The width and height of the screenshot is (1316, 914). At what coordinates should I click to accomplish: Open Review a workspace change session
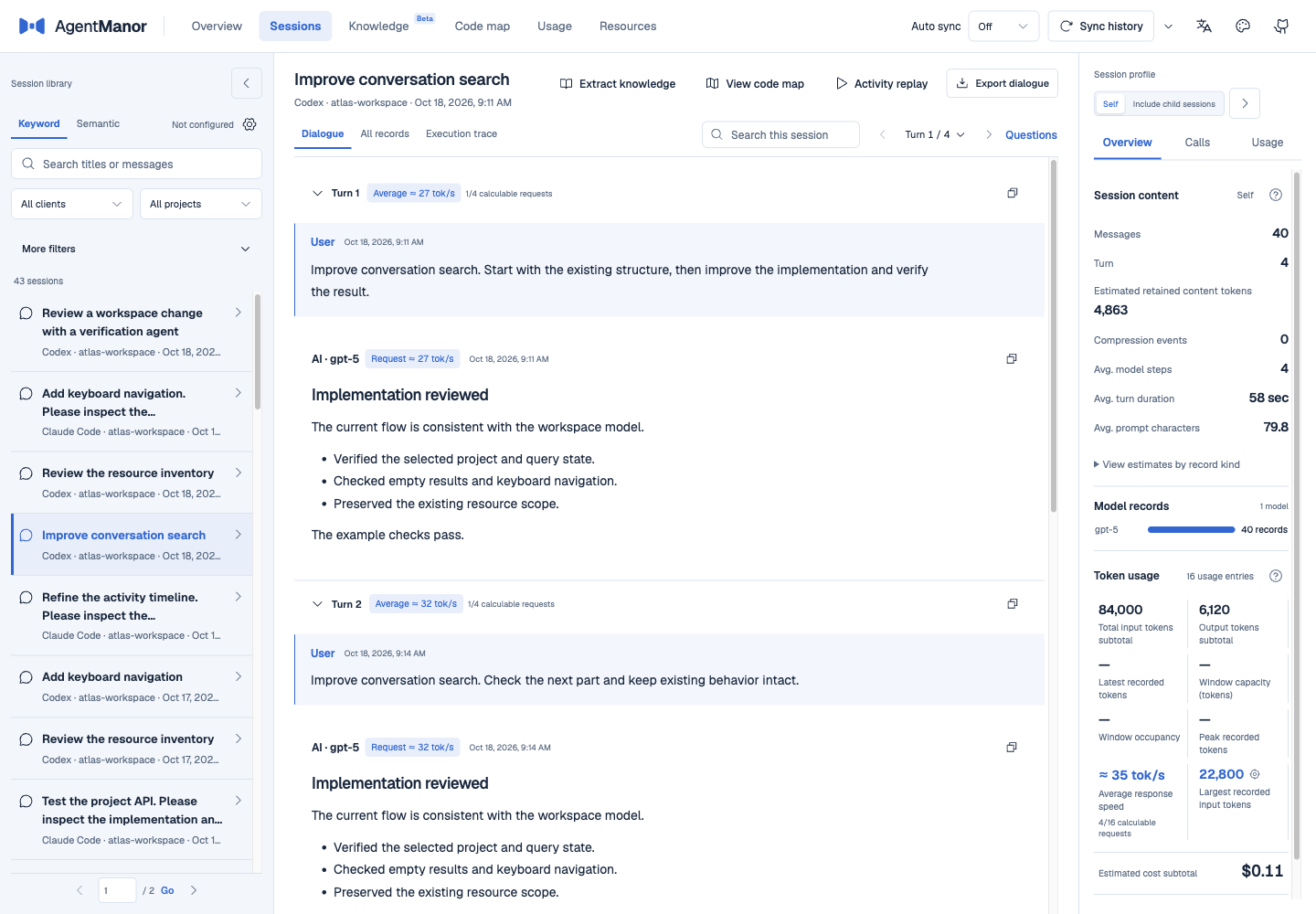(x=132, y=332)
